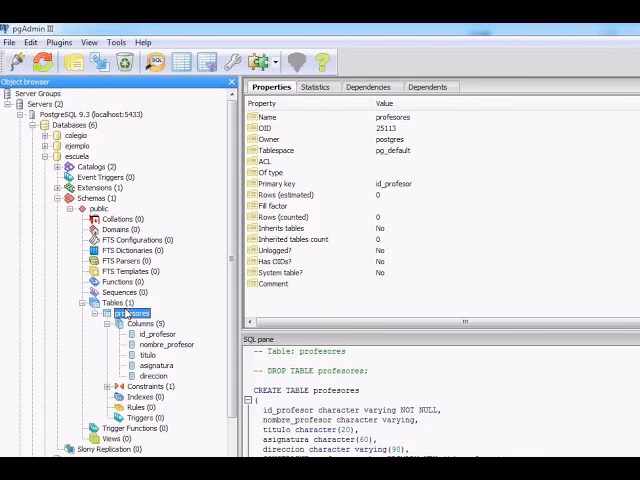This screenshot has width=640, height=480.
Task: Expand the colegio database
Action: point(45,136)
